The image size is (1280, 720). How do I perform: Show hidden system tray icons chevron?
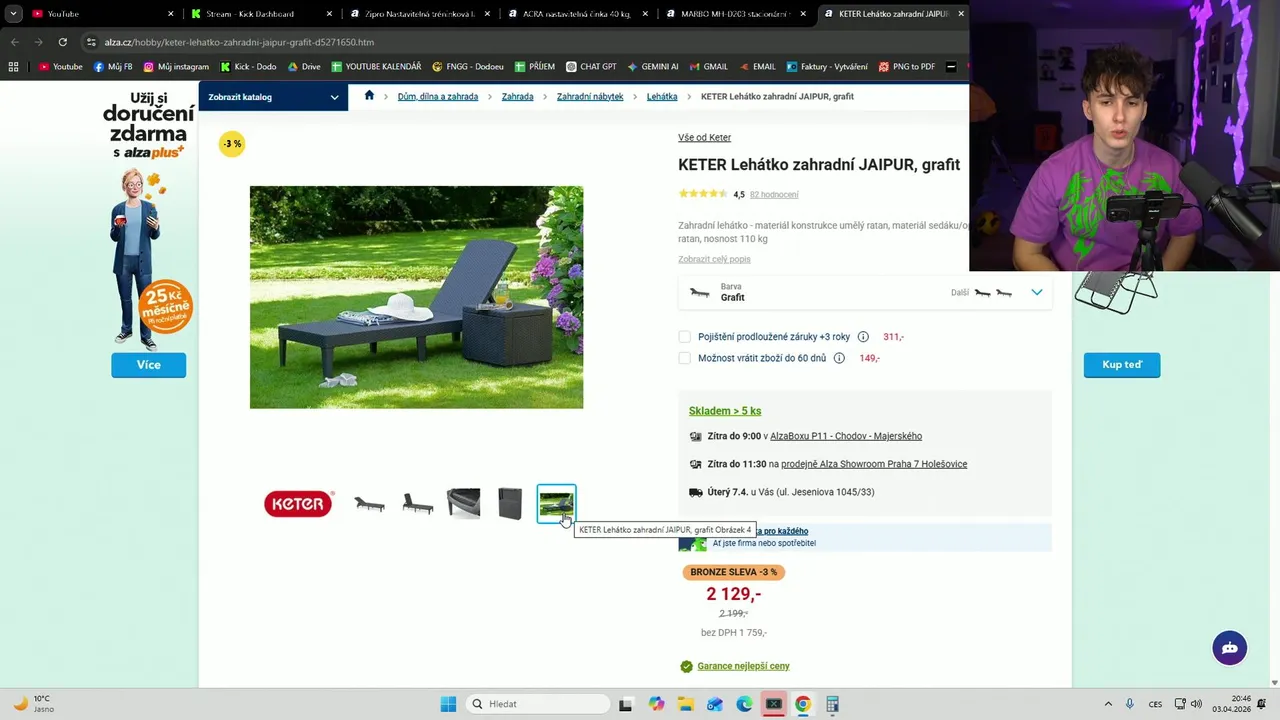click(1107, 704)
